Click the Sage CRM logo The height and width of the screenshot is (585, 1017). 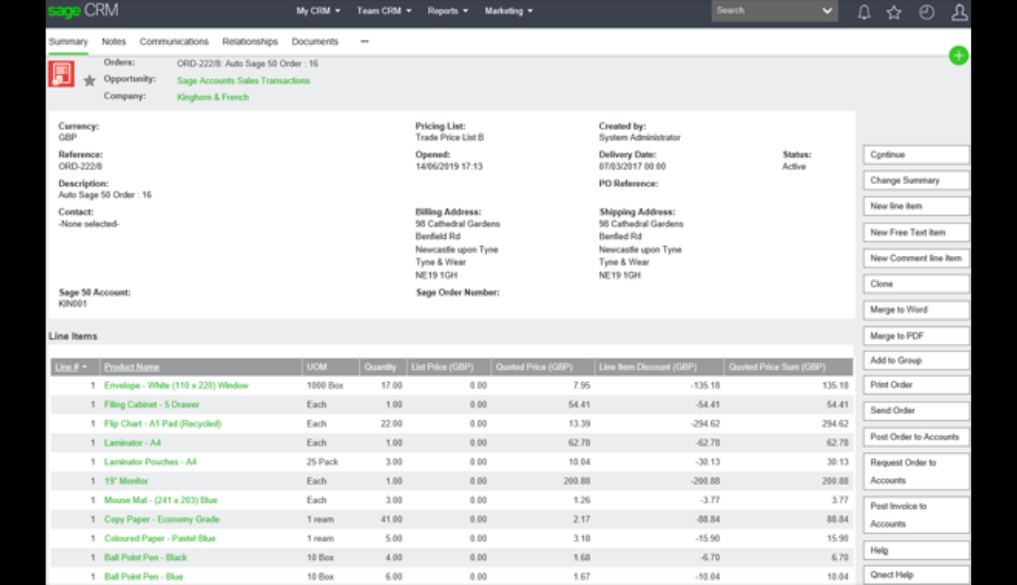click(83, 10)
